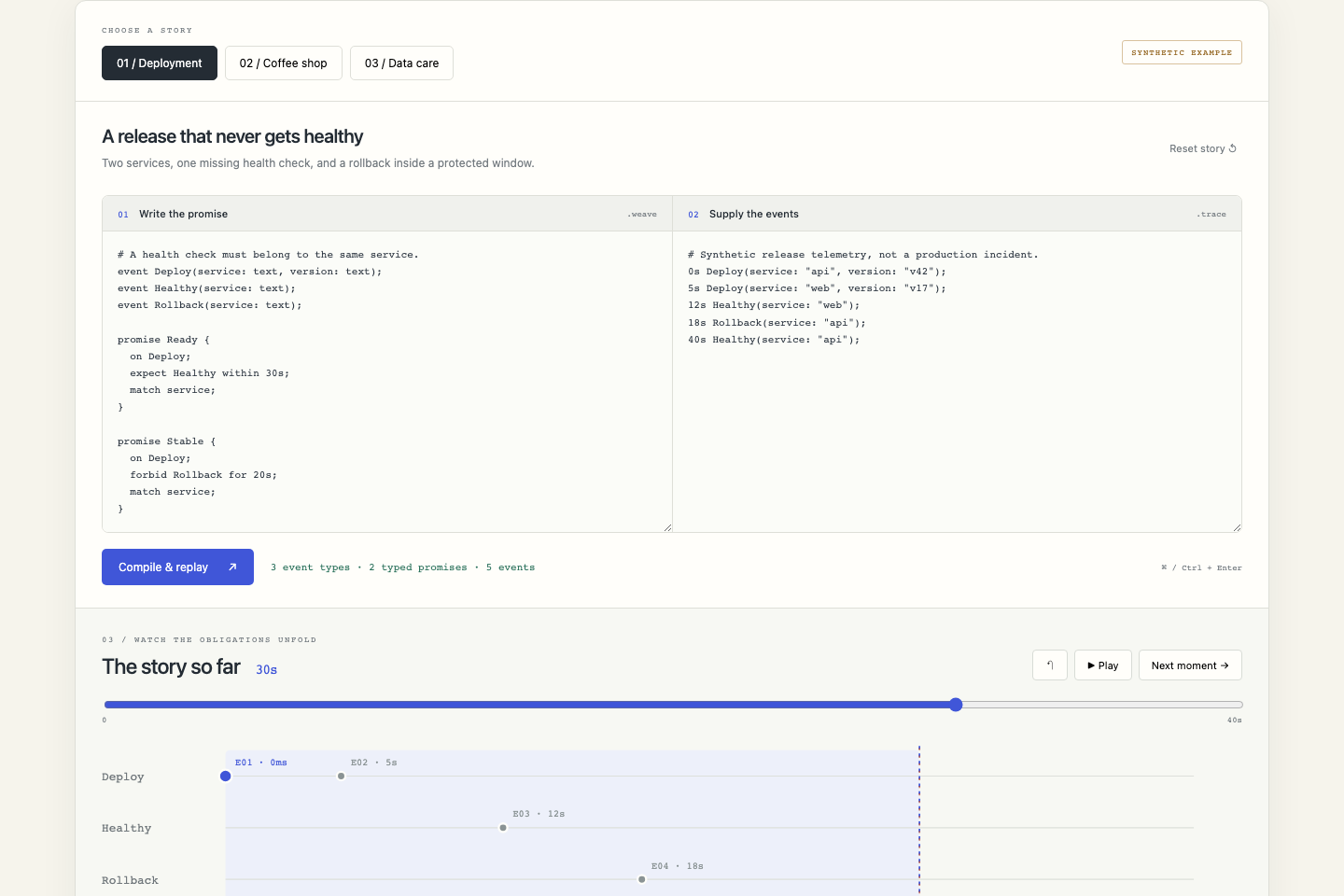1344x896 pixels.
Task: Open the 03 / Data care story
Action: point(401,63)
